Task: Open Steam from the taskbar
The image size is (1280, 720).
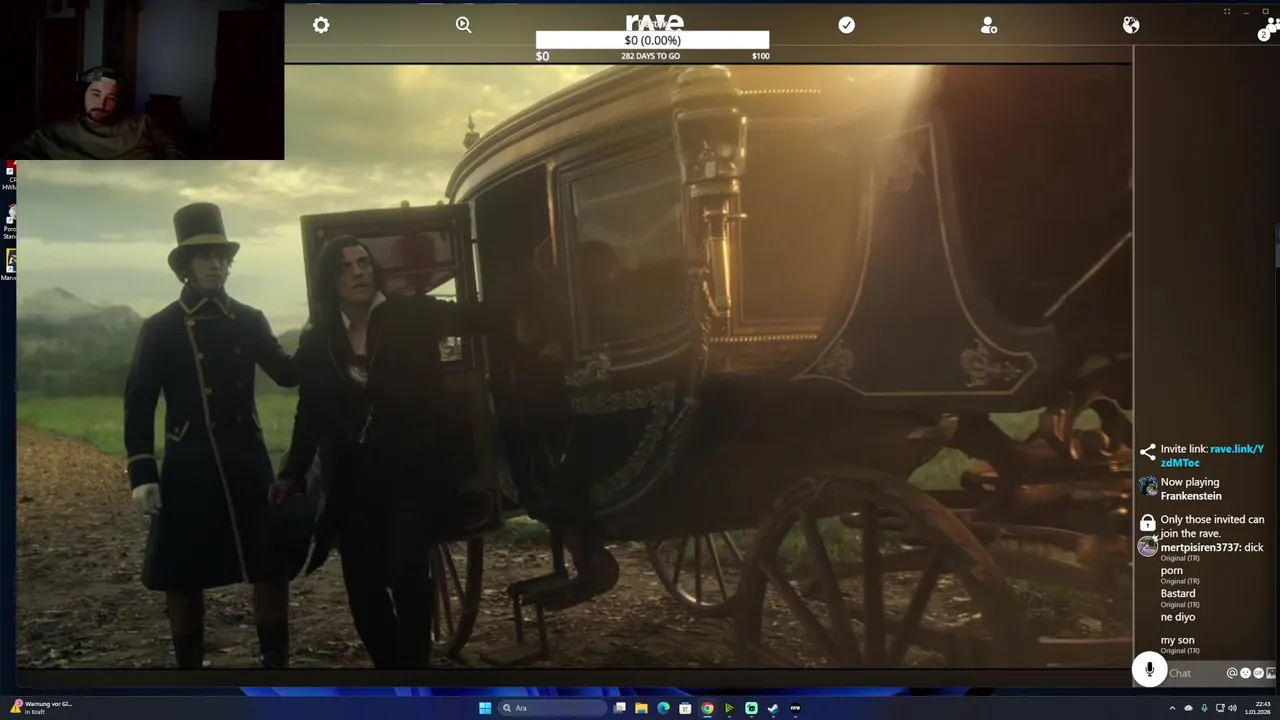Action: click(773, 708)
